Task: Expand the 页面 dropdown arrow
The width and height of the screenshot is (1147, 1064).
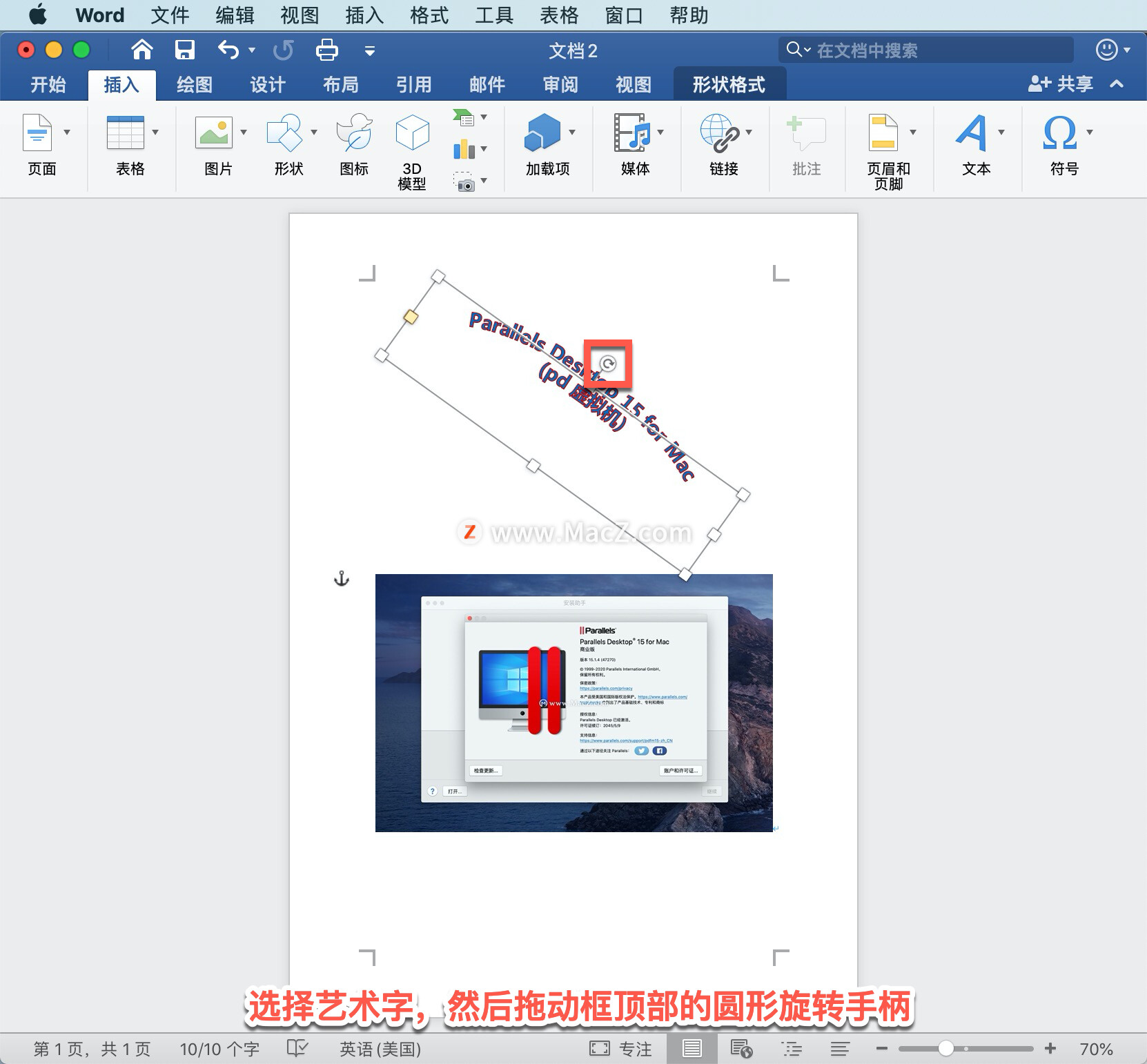Action: pos(67,132)
